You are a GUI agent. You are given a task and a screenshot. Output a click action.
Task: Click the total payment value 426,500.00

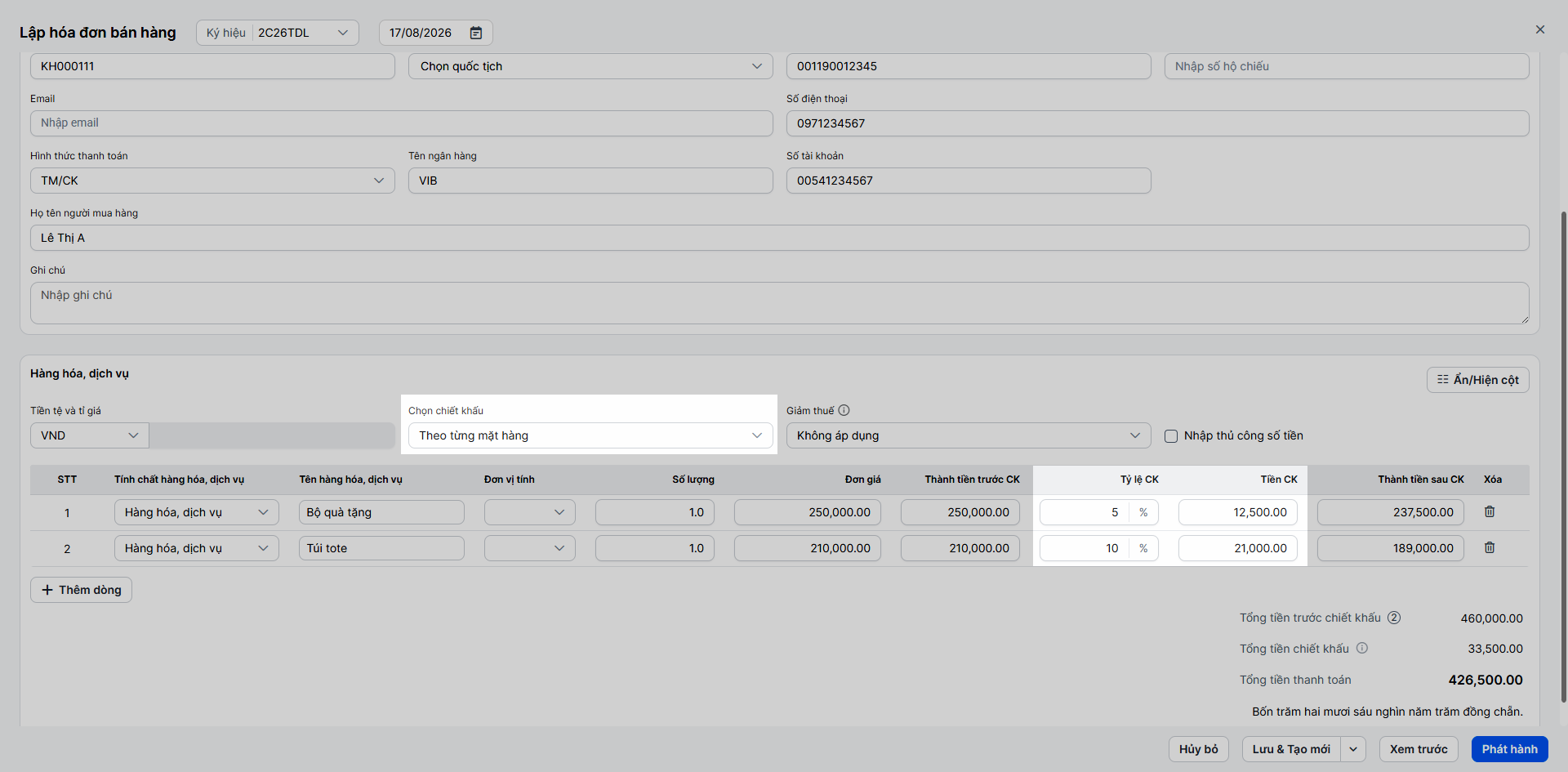pos(1486,680)
